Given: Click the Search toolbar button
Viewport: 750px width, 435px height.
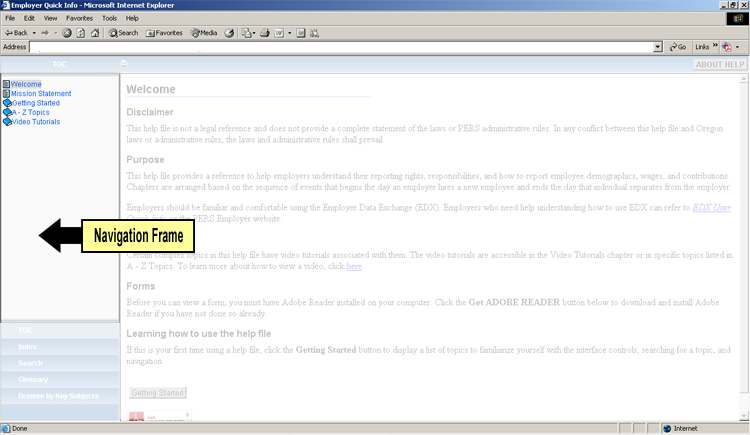Looking at the screenshot, I should 124,33.
